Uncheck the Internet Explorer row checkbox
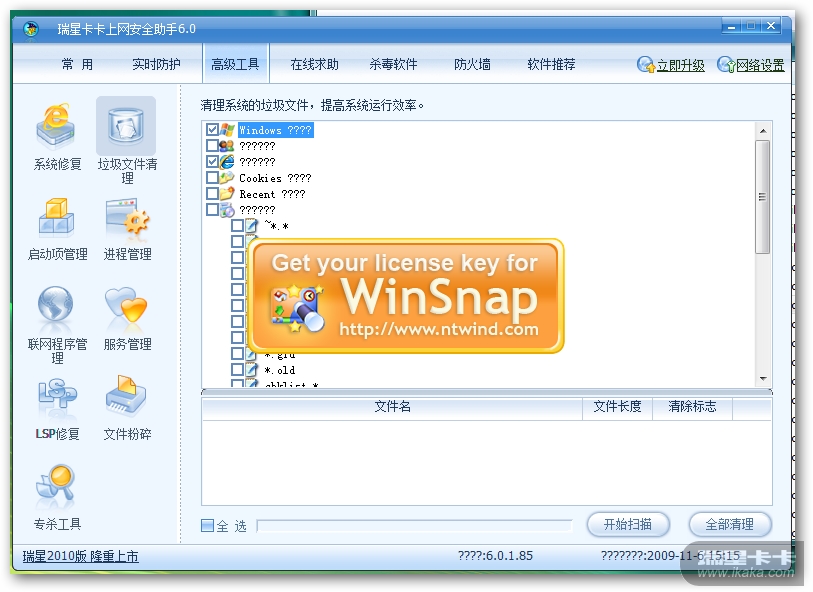Viewport: 813px width, 592px height. (x=212, y=162)
